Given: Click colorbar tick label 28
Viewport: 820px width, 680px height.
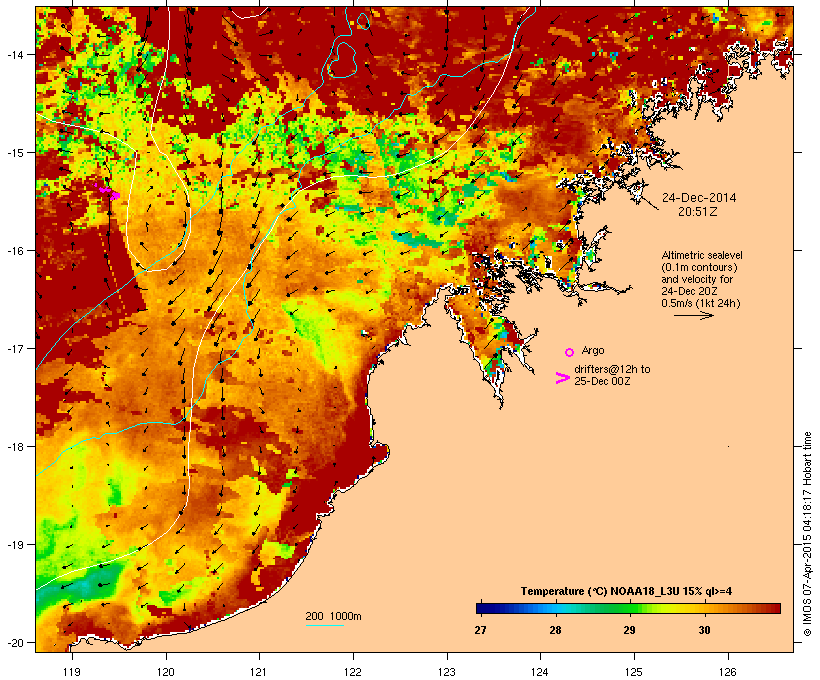Looking at the screenshot, I should (555, 630).
